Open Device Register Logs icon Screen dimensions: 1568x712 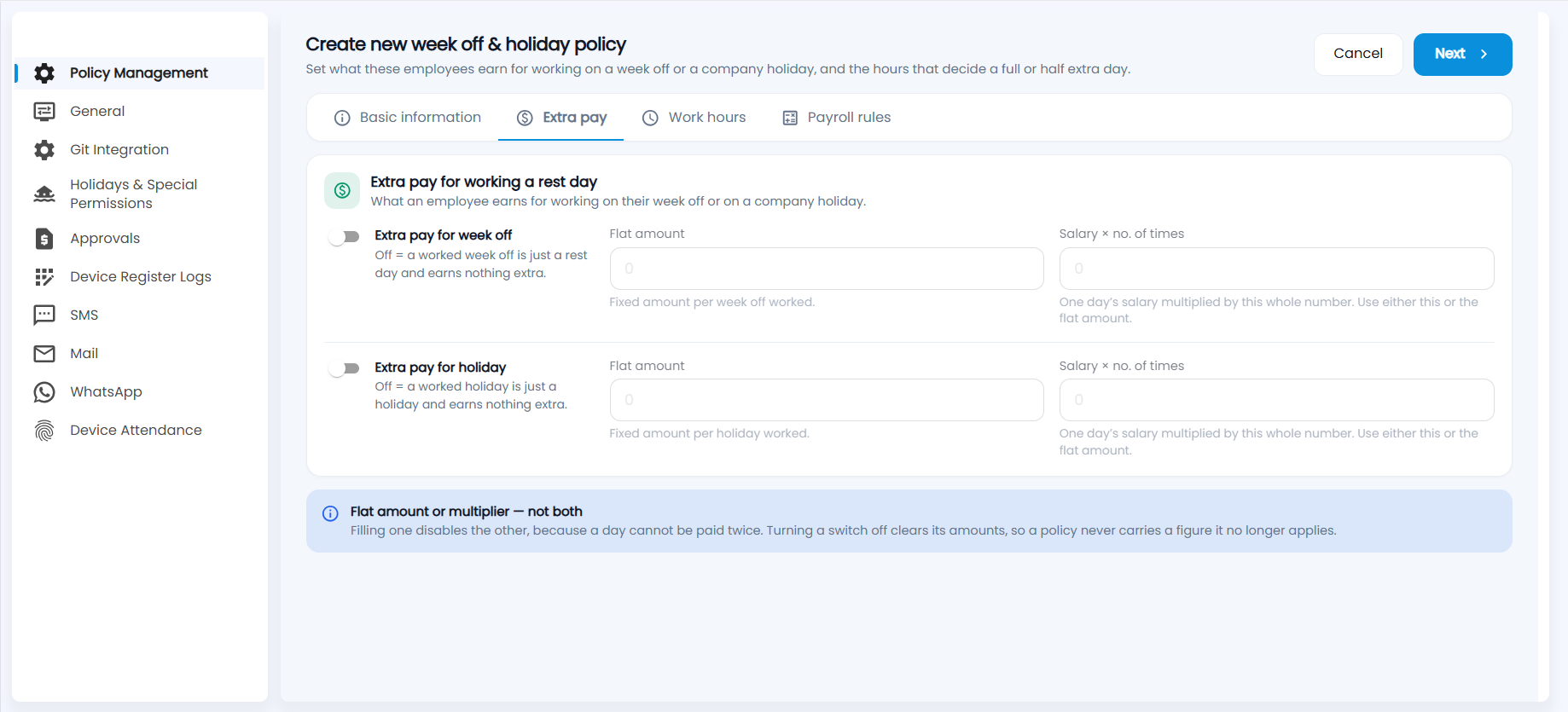tap(44, 277)
